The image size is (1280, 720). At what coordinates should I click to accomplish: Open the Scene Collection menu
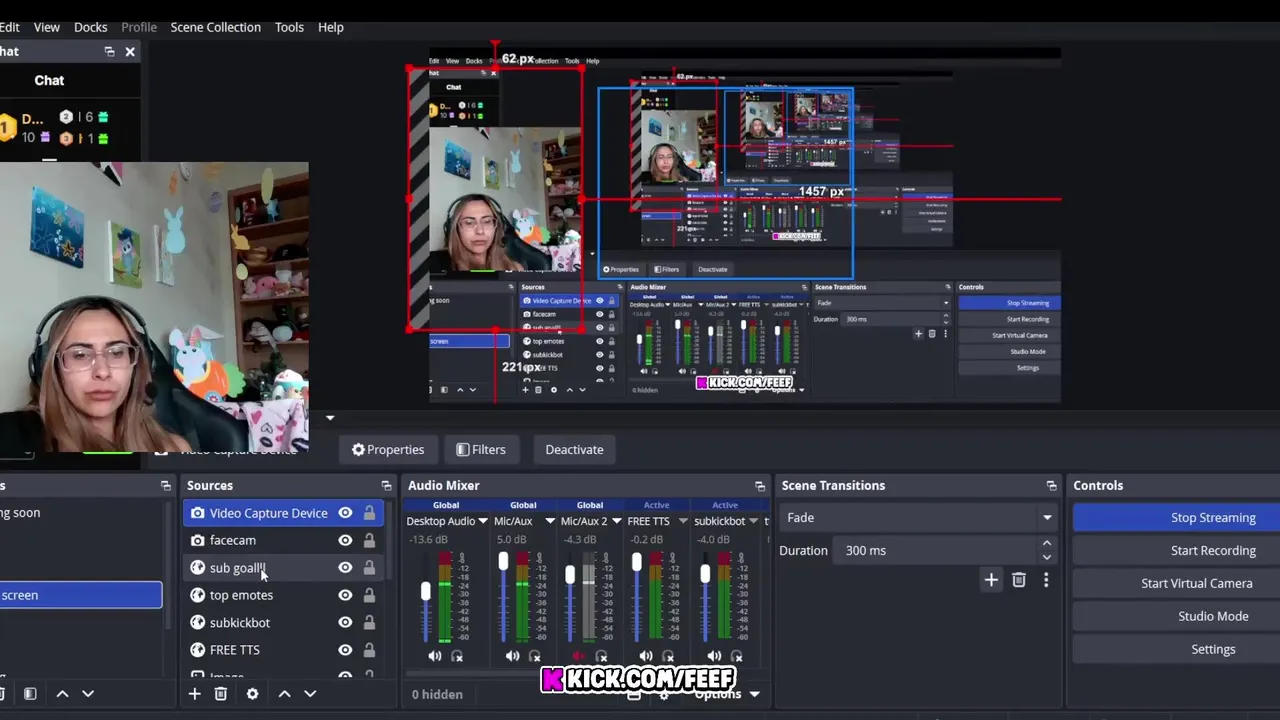[x=215, y=27]
